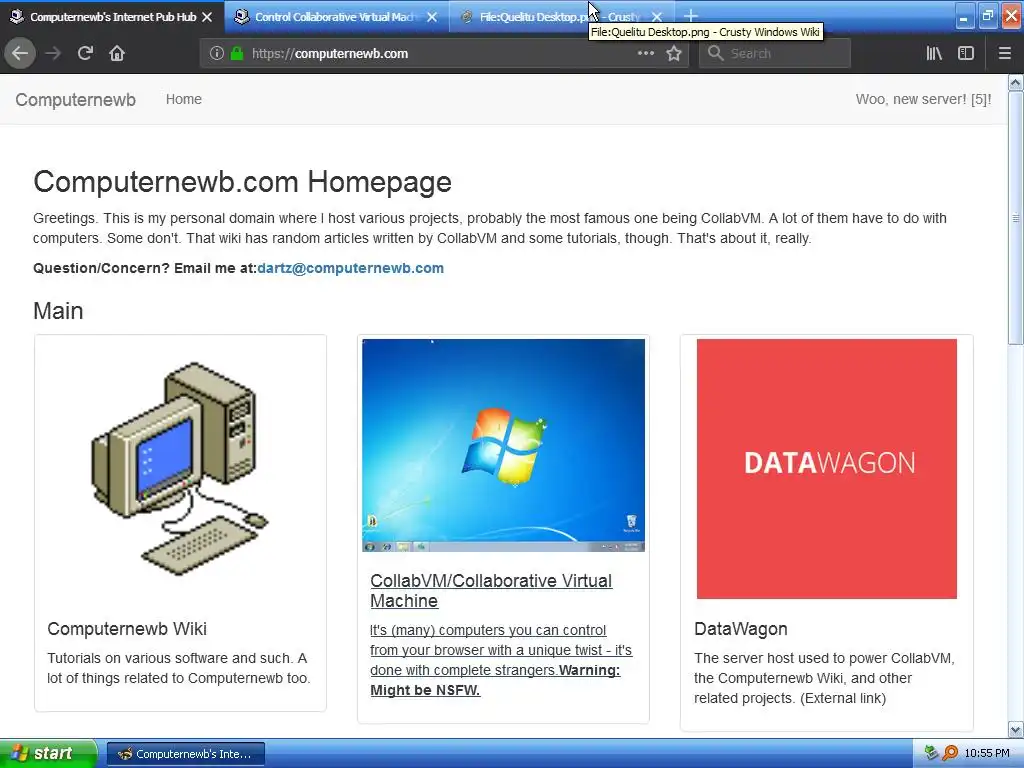Reload the page with the refresh icon
The width and height of the screenshot is (1024, 768).
(x=86, y=54)
